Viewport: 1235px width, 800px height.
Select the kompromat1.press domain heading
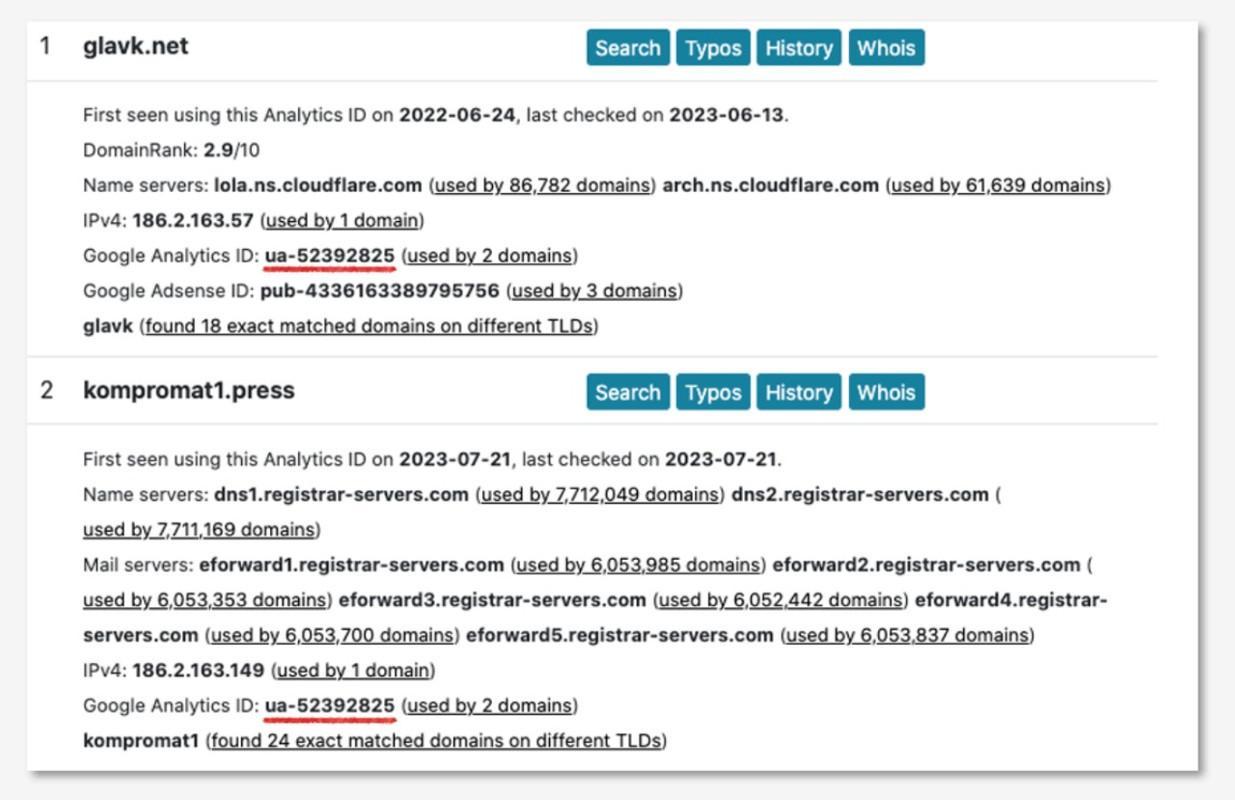(189, 391)
